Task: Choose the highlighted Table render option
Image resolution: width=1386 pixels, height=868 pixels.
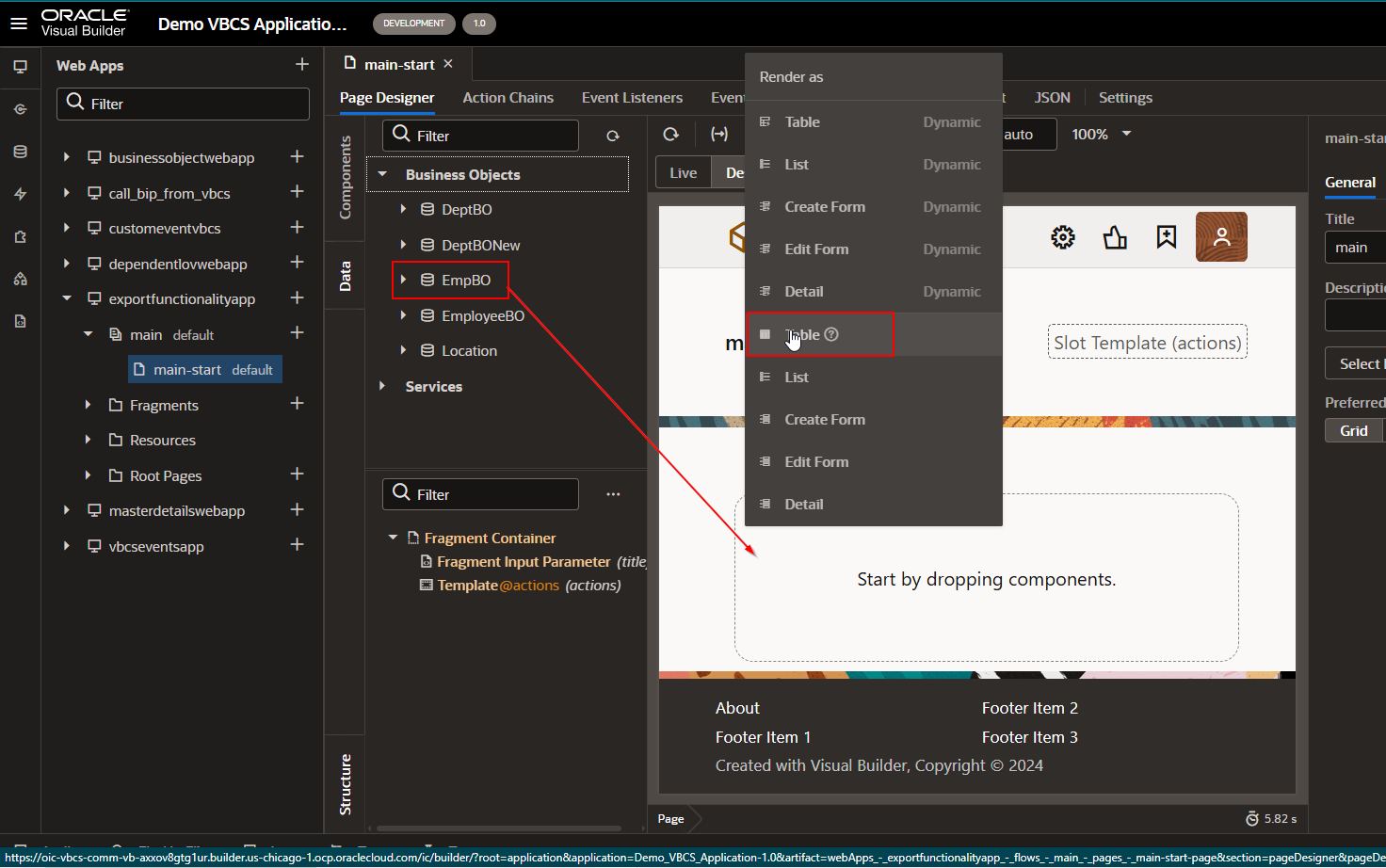Action: 873,335
